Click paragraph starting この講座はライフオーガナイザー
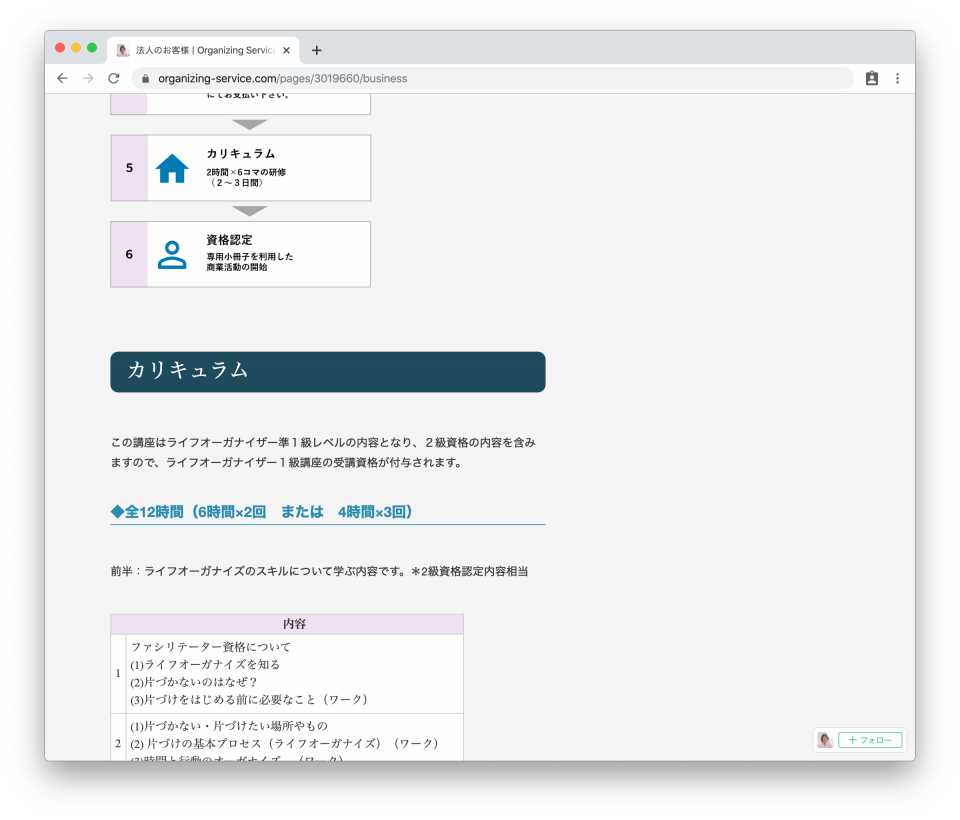This screenshot has width=960, height=820. [323, 452]
